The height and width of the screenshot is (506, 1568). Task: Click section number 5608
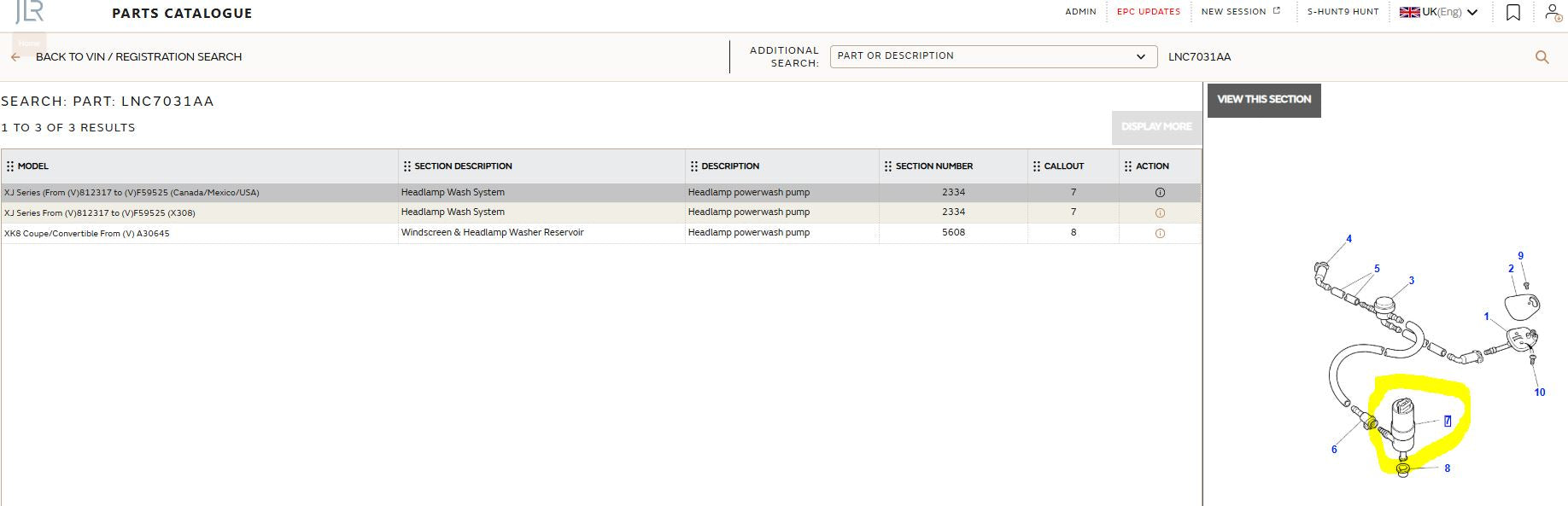953,232
